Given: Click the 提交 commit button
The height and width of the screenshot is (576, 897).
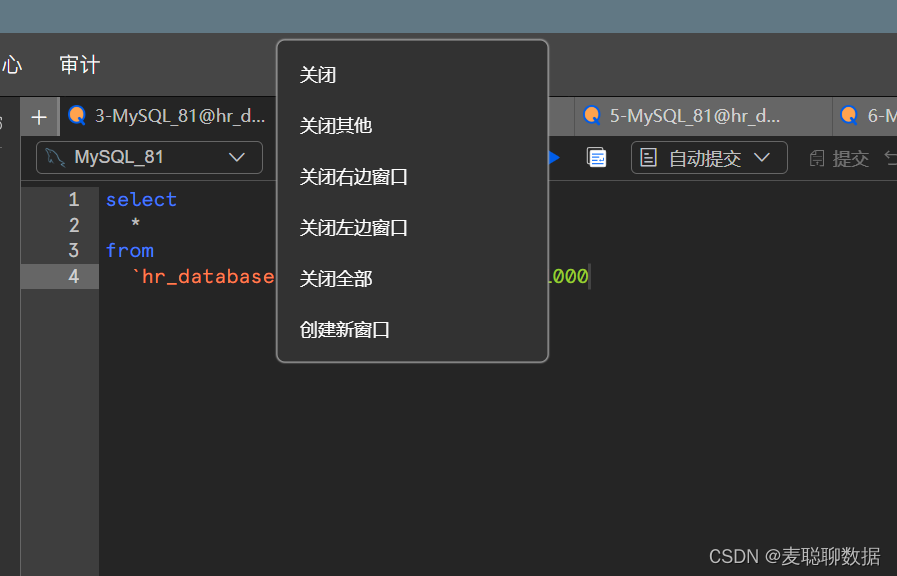Looking at the screenshot, I should pyautogui.click(x=839, y=158).
